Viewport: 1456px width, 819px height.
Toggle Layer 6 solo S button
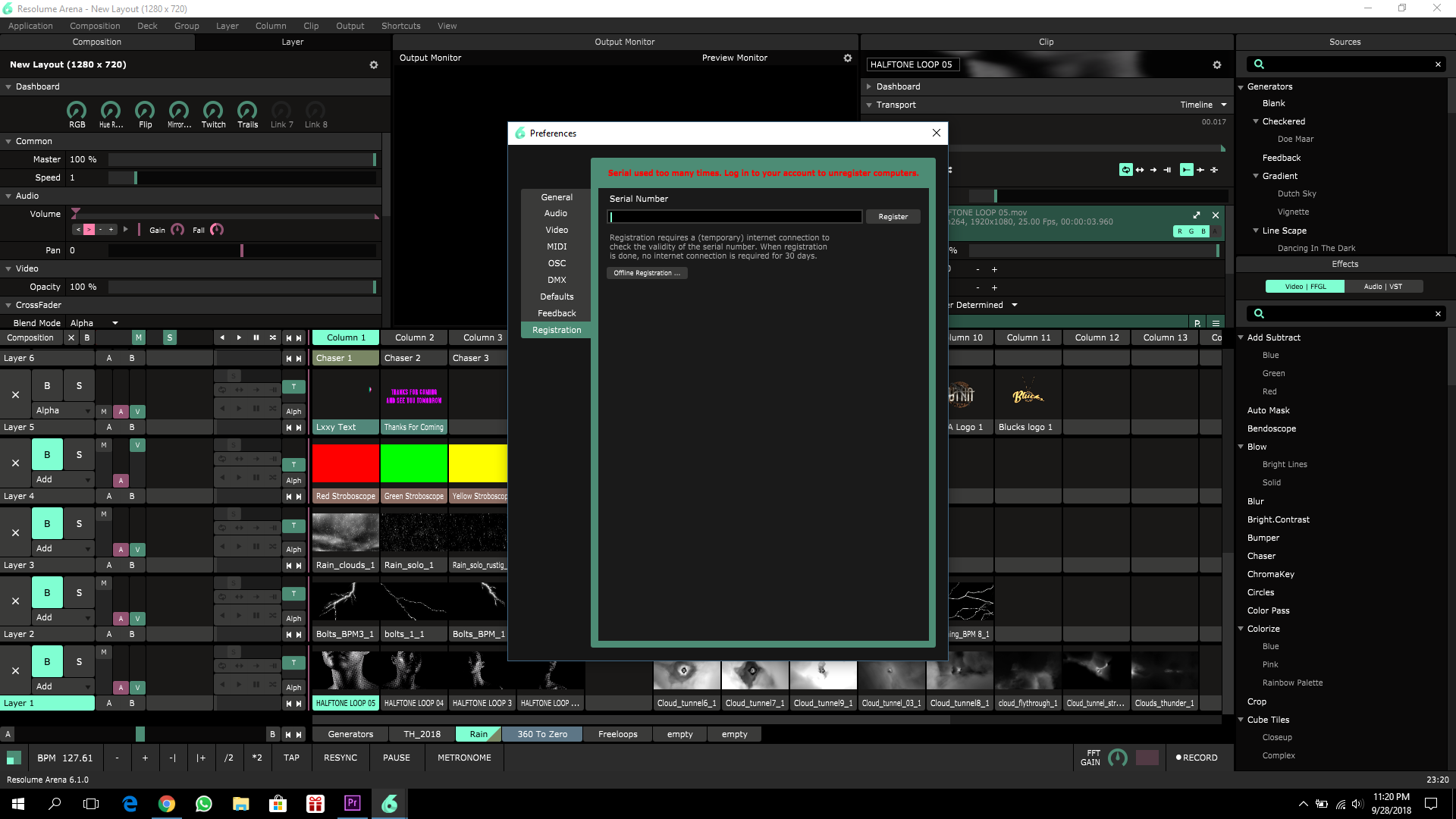79,386
